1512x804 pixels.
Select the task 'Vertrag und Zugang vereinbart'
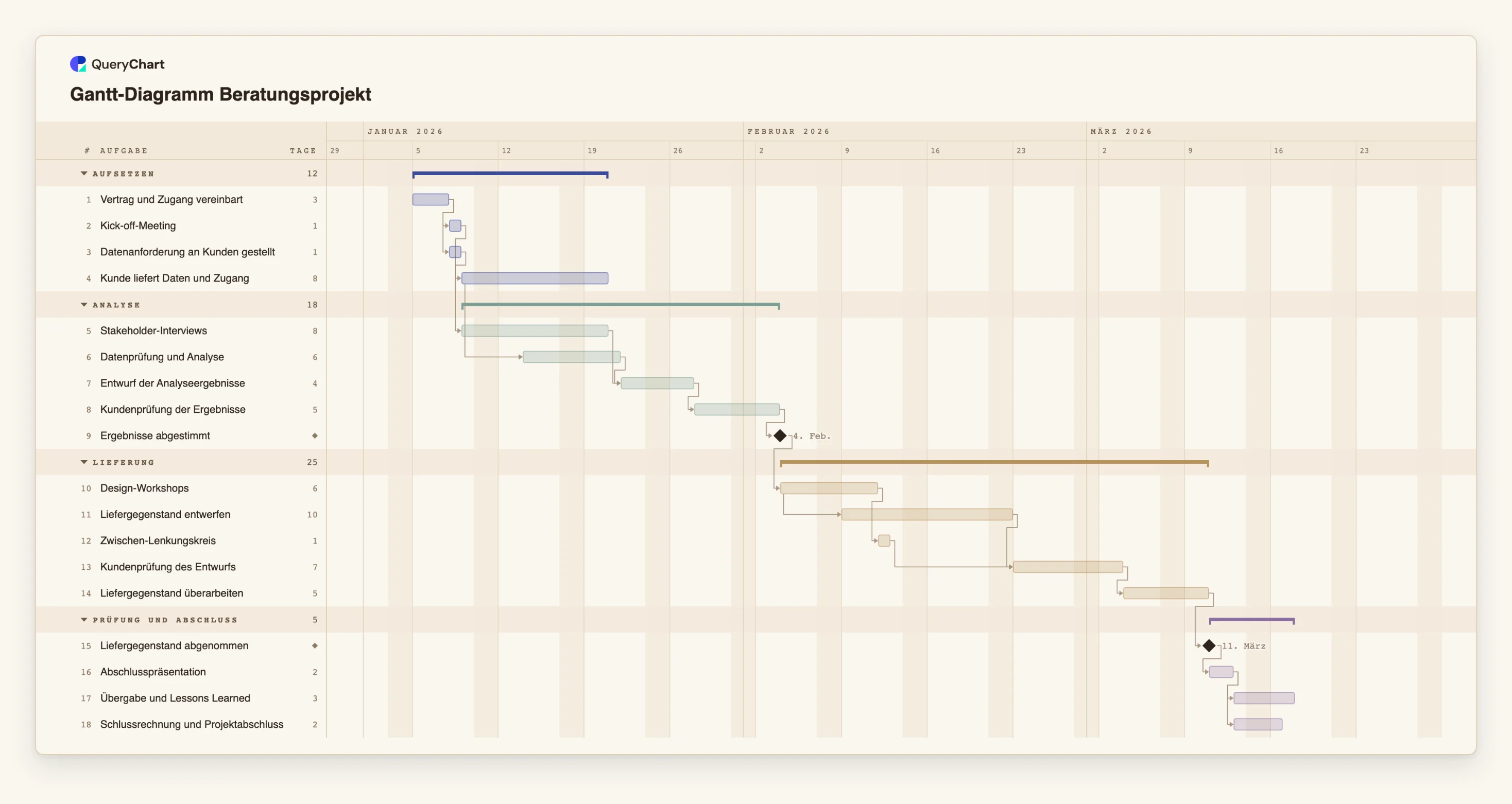click(x=171, y=200)
